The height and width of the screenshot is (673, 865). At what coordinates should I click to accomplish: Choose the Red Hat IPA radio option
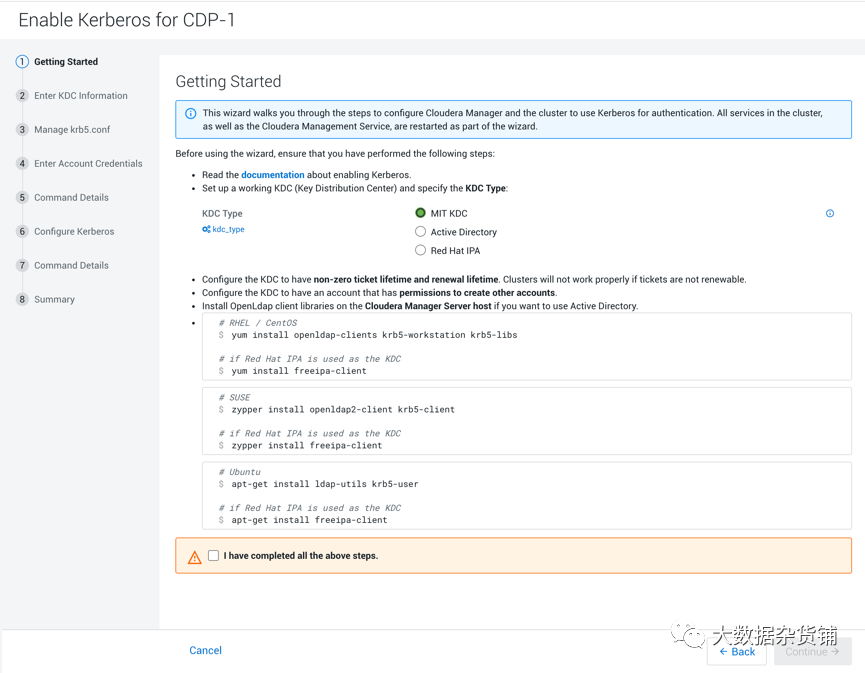point(421,251)
